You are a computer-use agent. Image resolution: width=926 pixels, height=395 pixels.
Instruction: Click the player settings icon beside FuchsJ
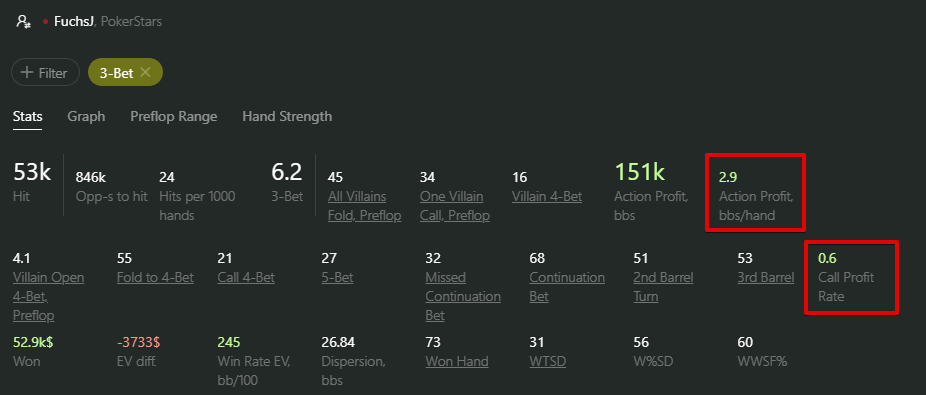(x=23, y=22)
